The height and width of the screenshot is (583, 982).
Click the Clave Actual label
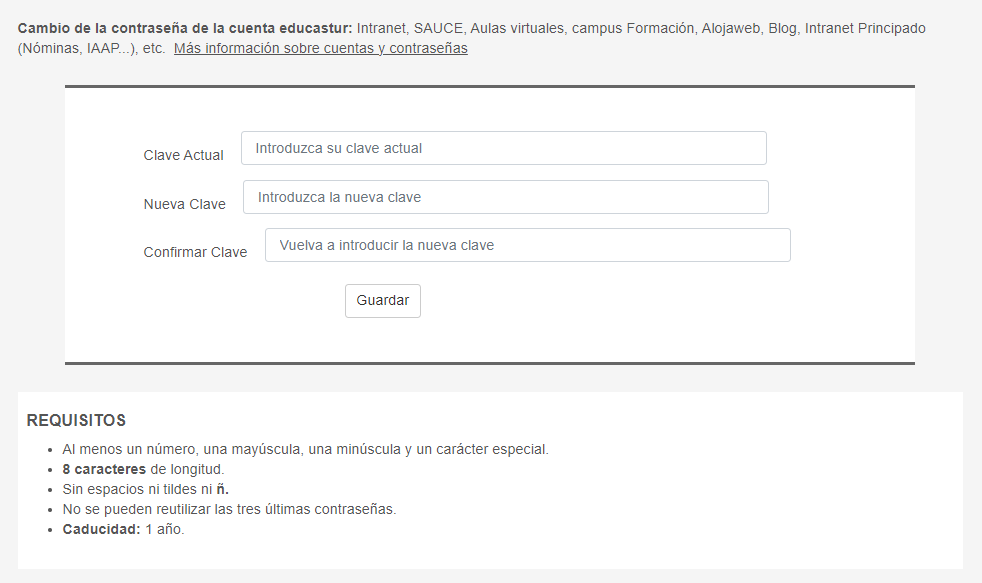[x=183, y=155]
